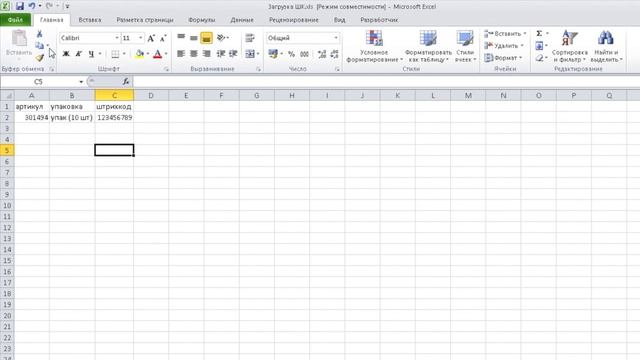Open the Calibri font name dropdown

117,38
